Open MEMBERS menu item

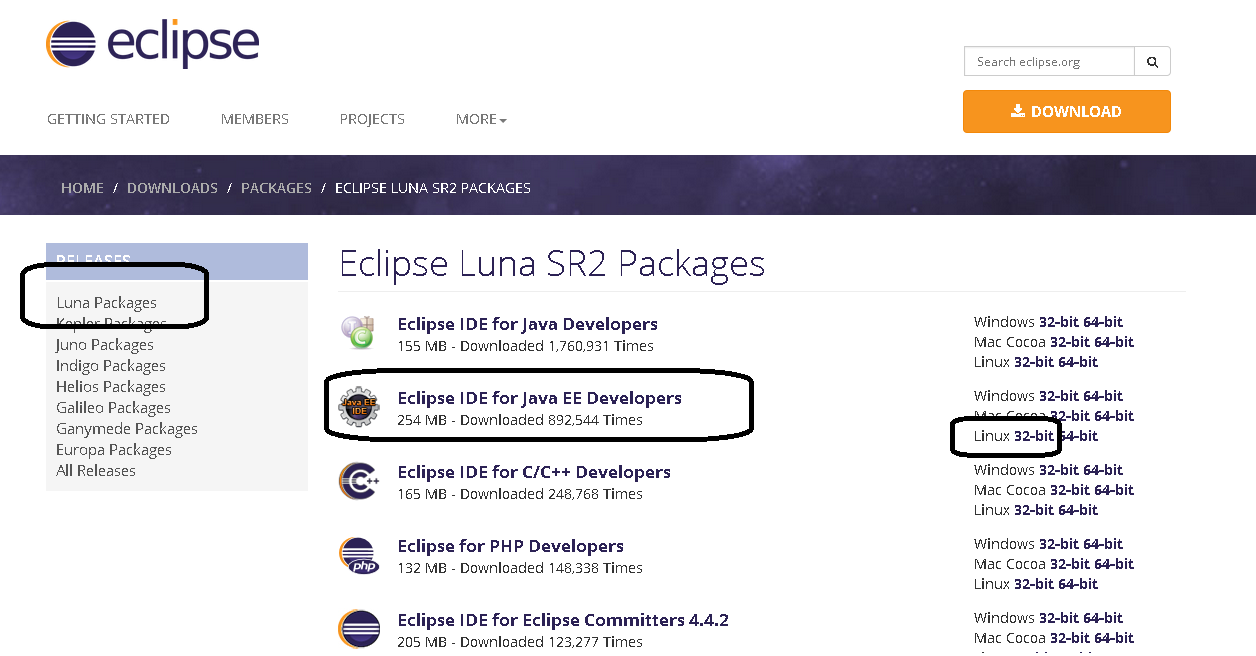pos(255,119)
